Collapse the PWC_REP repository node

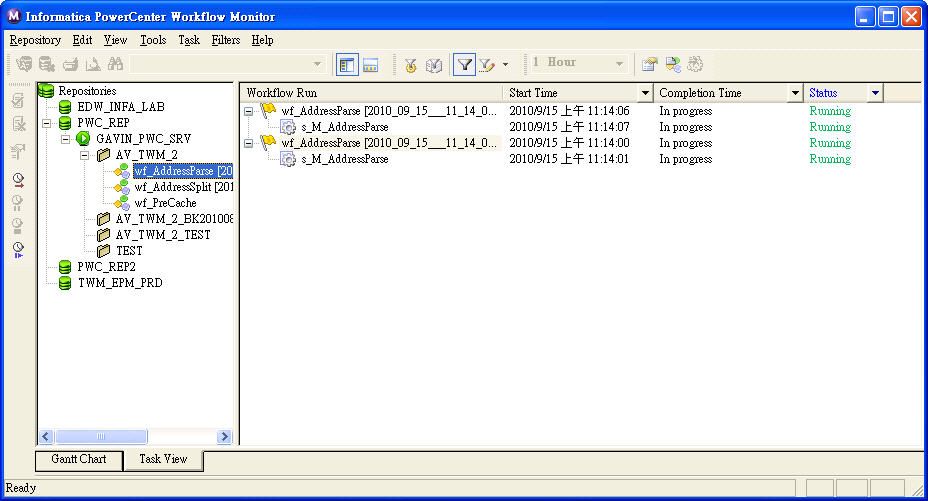tap(47, 124)
